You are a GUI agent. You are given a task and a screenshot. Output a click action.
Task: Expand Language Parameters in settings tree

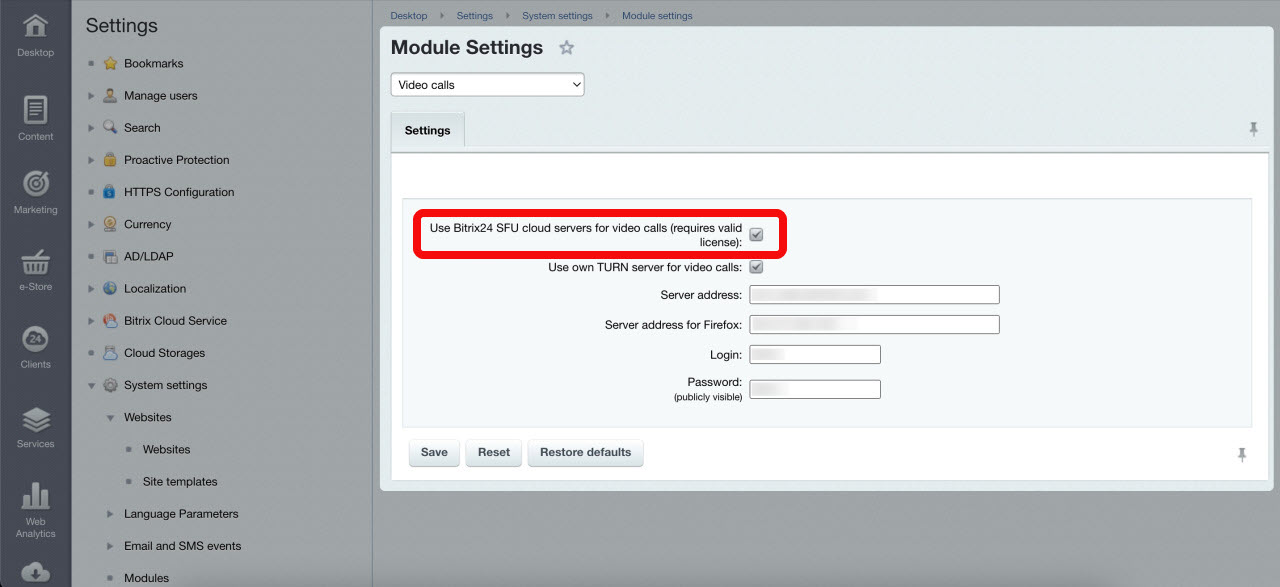point(110,514)
